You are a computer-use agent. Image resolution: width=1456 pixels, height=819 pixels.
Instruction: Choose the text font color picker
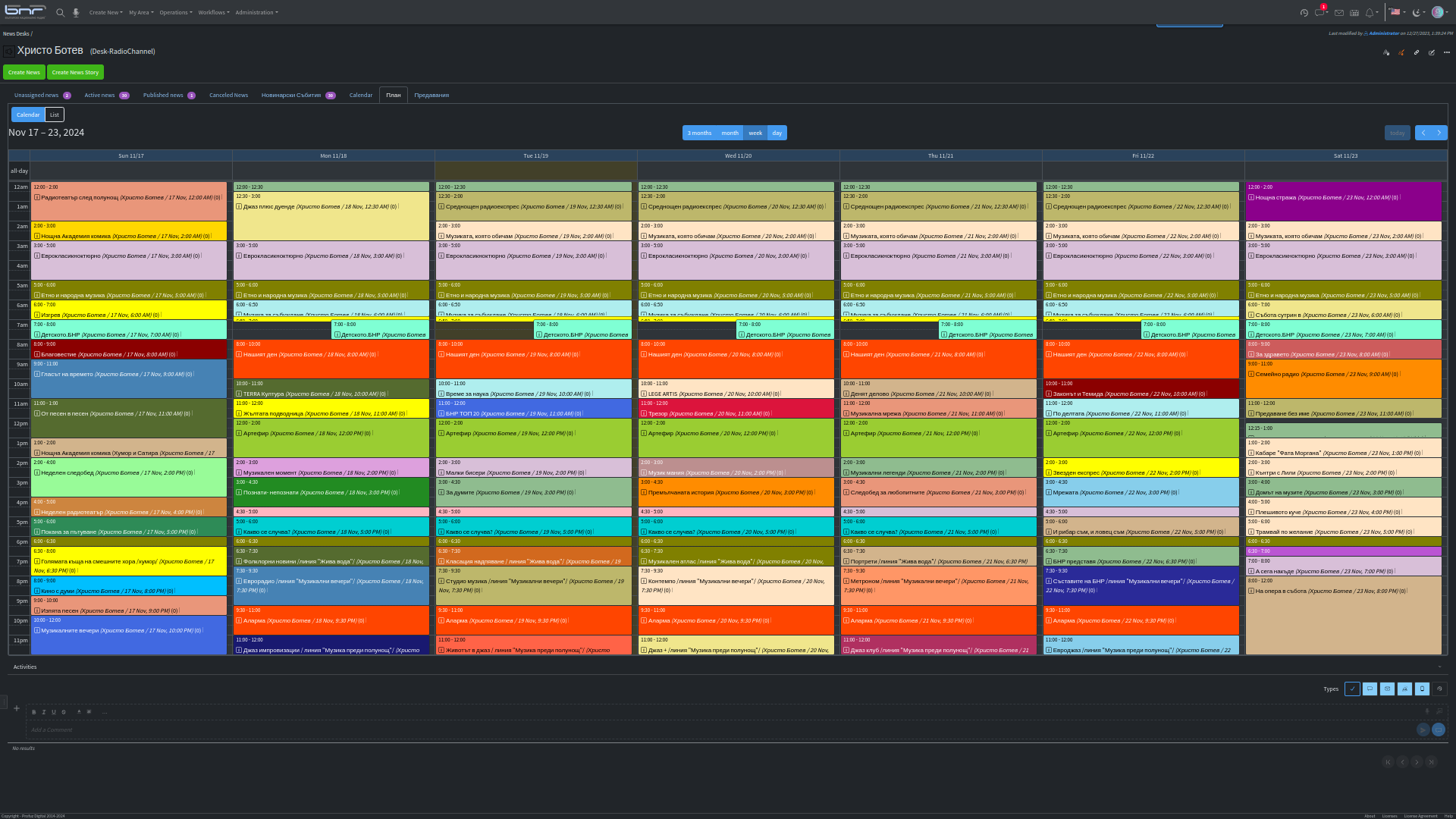79,712
